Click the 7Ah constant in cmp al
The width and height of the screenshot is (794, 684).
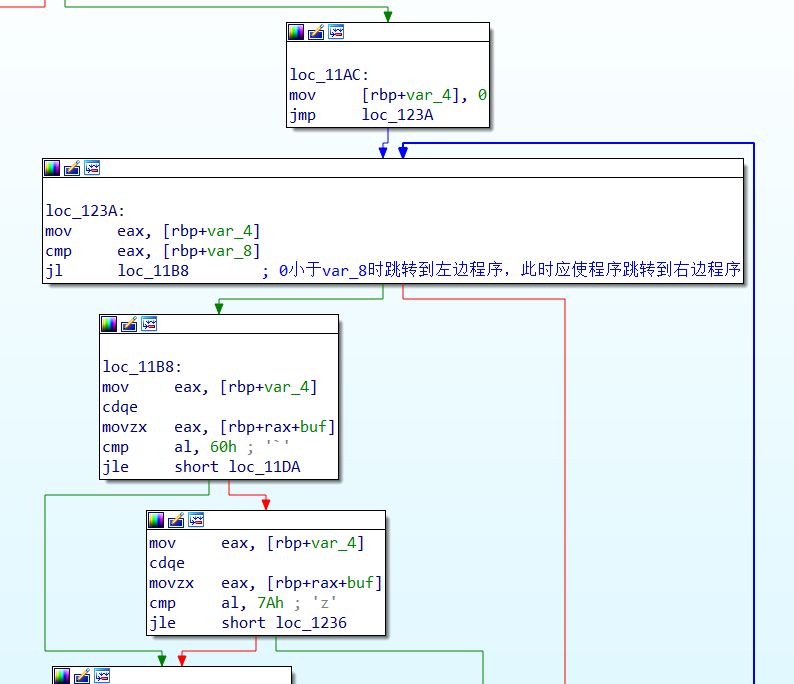[x=270, y=603]
